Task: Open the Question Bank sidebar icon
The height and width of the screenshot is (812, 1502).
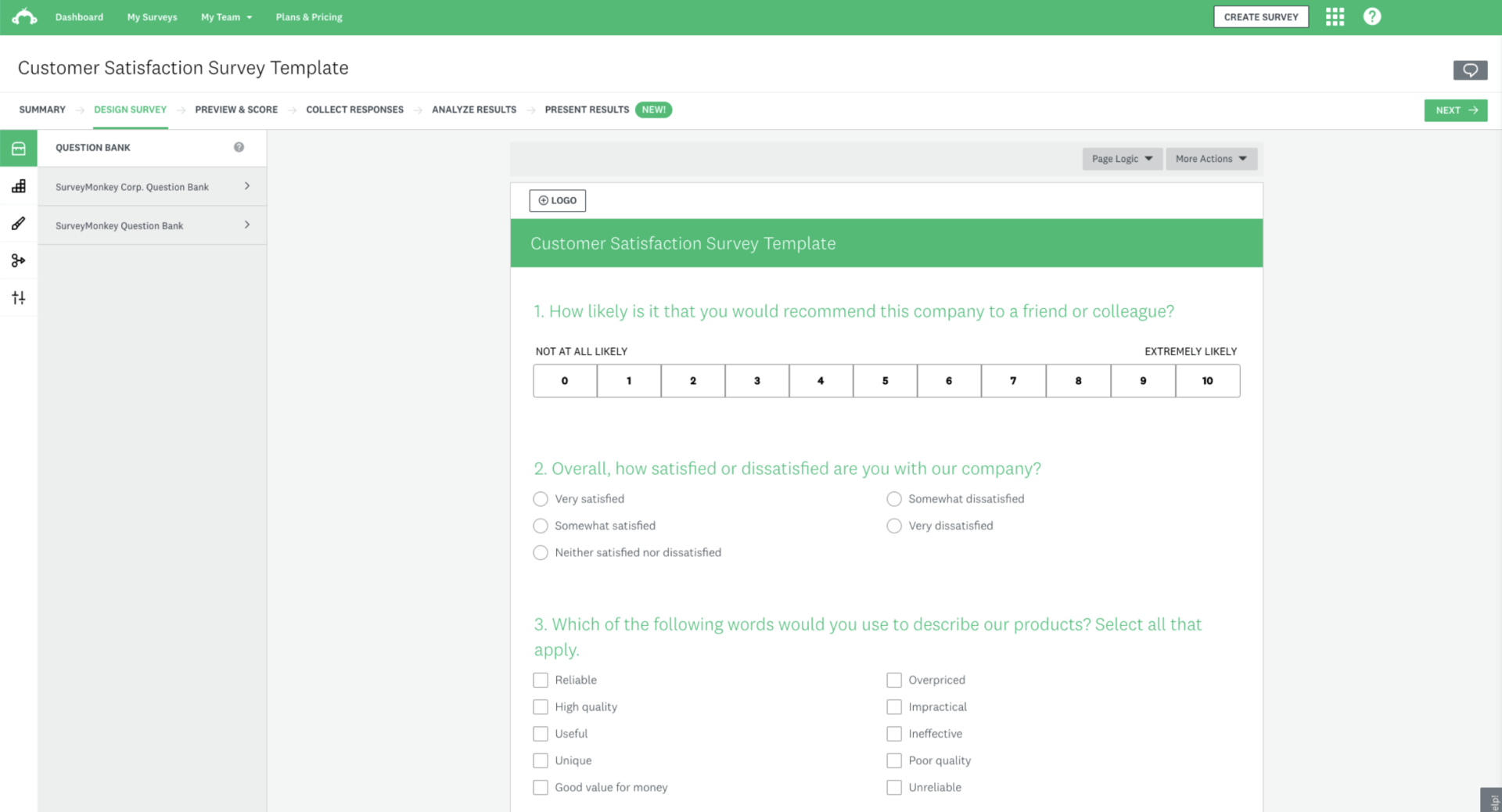Action: (x=19, y=148)
